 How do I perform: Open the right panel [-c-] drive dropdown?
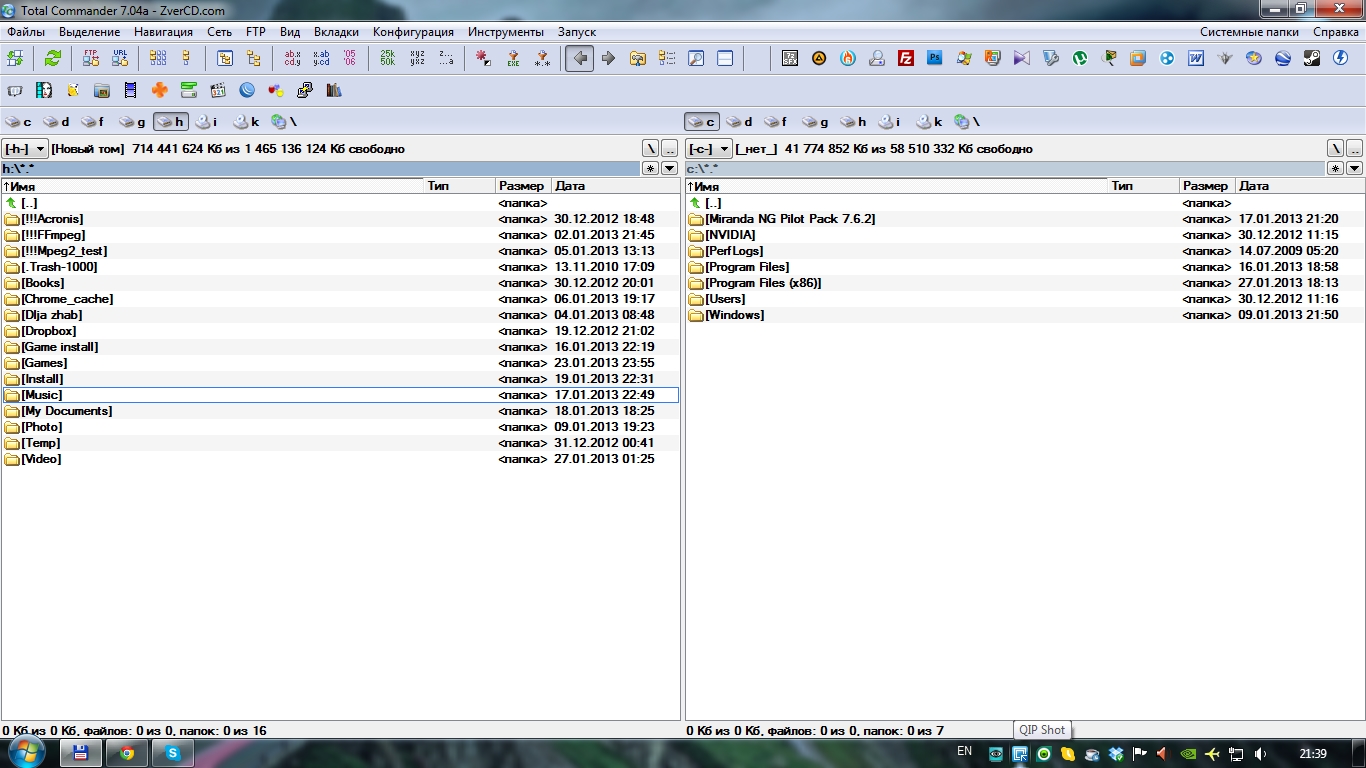(x=709, y=149)
